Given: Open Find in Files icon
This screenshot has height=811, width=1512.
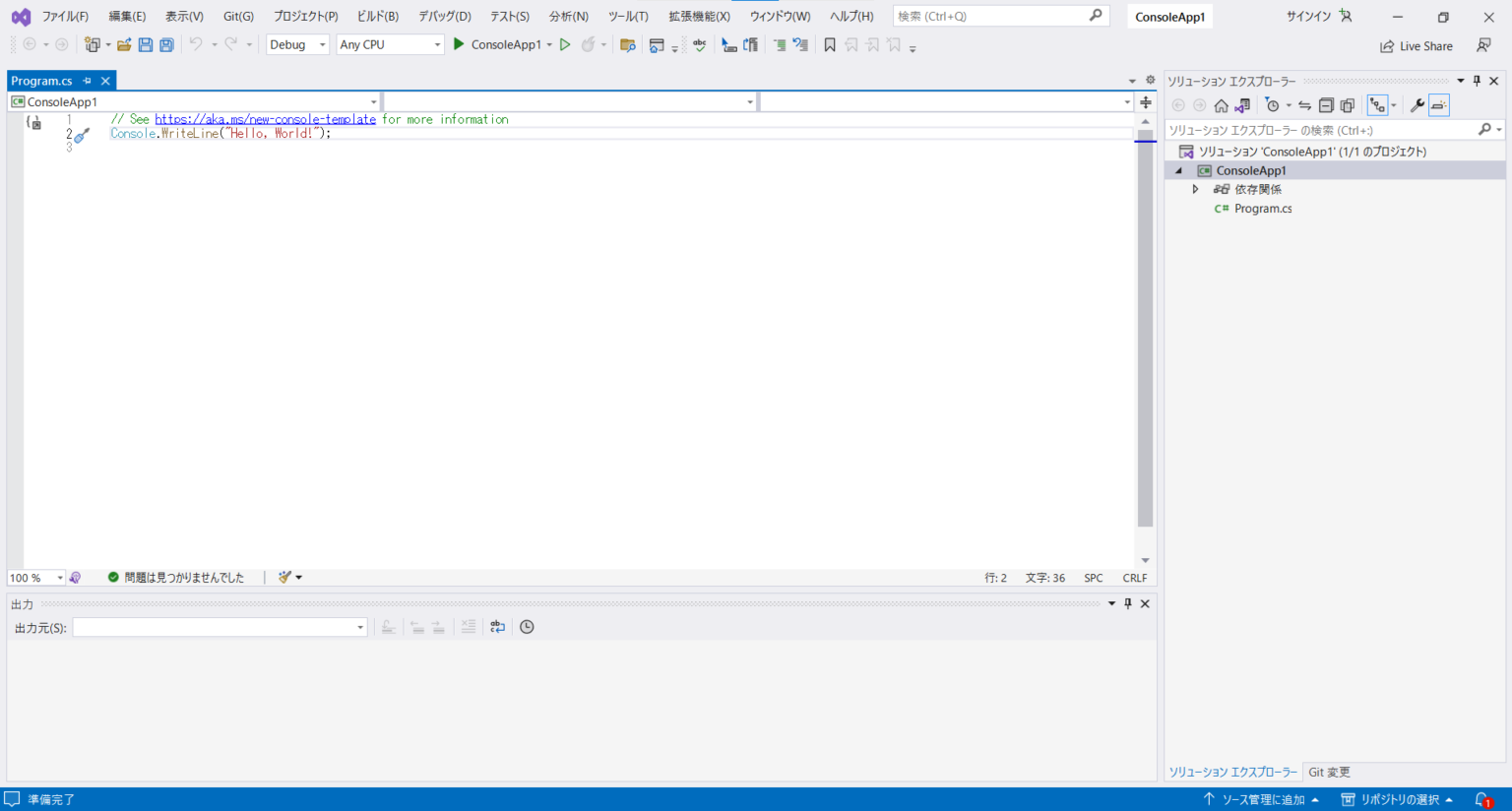Looking at the screenshot, I should tap(628, 44).
